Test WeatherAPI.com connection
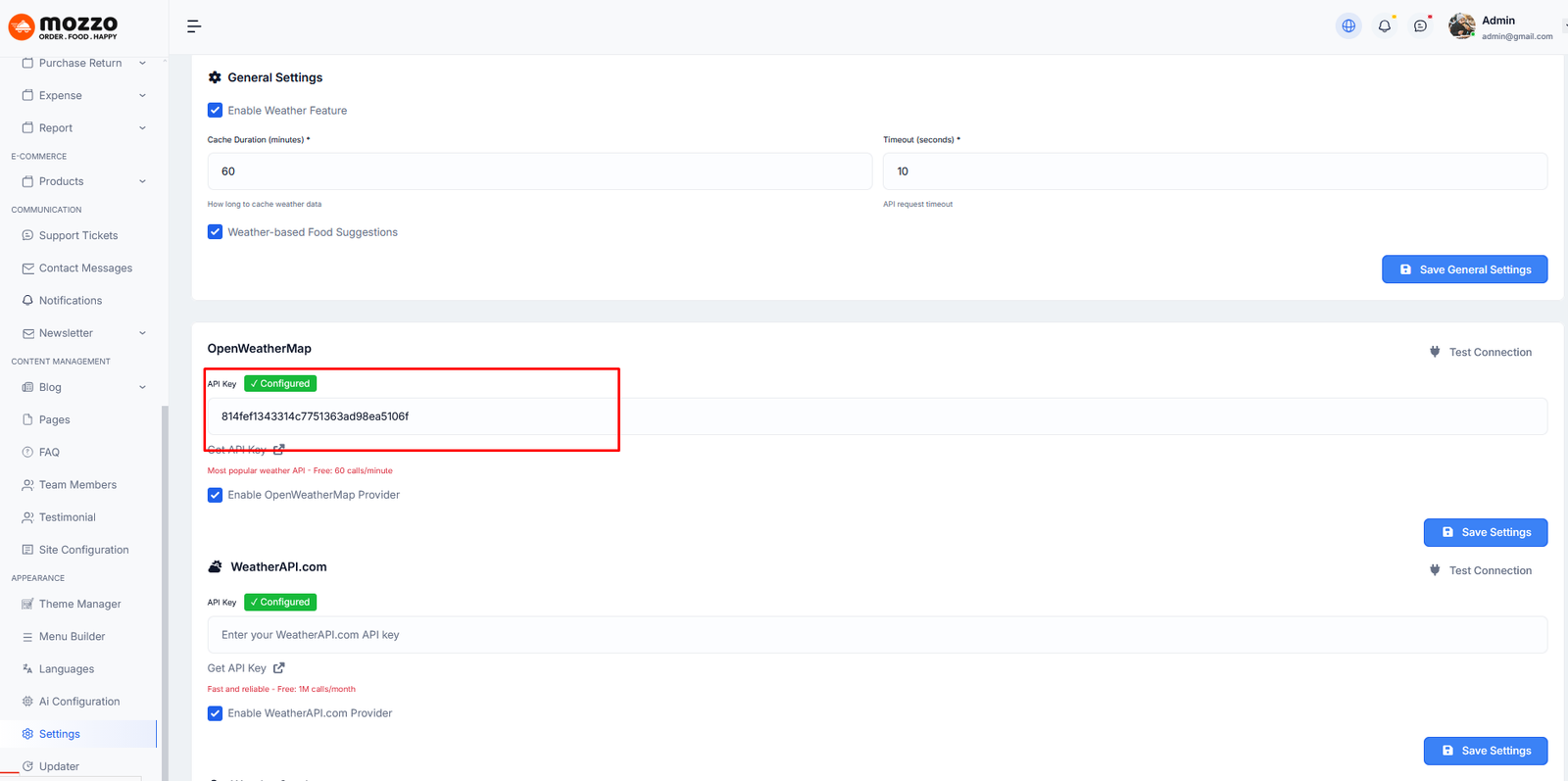This screenshot has width=1568, height=781. coord(1481,570)
